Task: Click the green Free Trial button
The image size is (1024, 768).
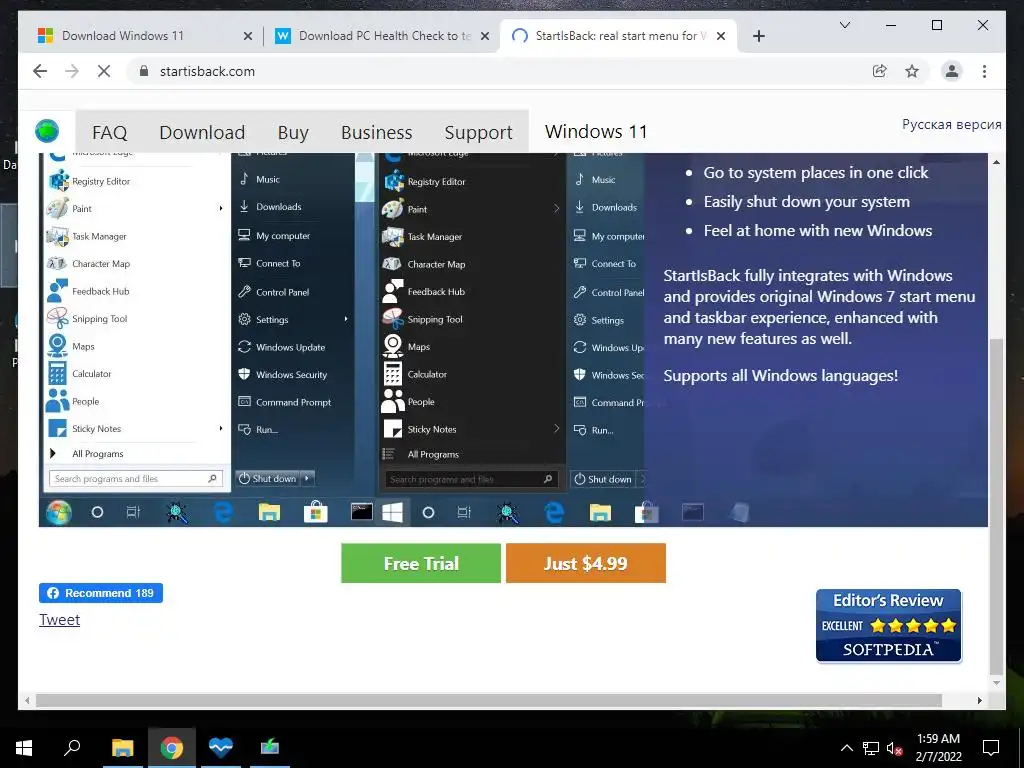Action: (421, 563)
